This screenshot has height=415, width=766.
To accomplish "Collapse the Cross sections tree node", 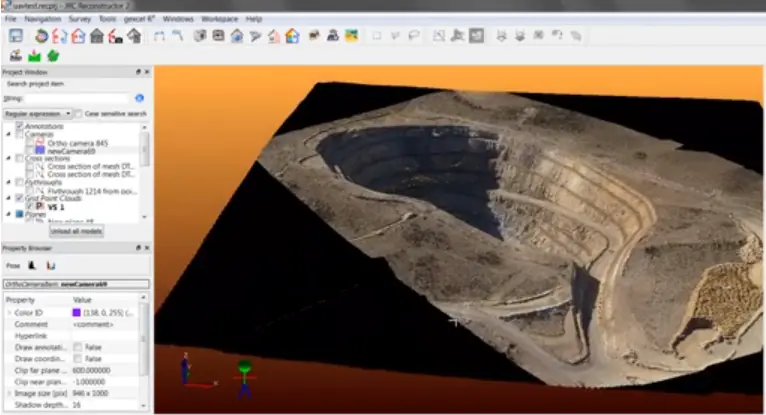I will (x=9, y=158).
